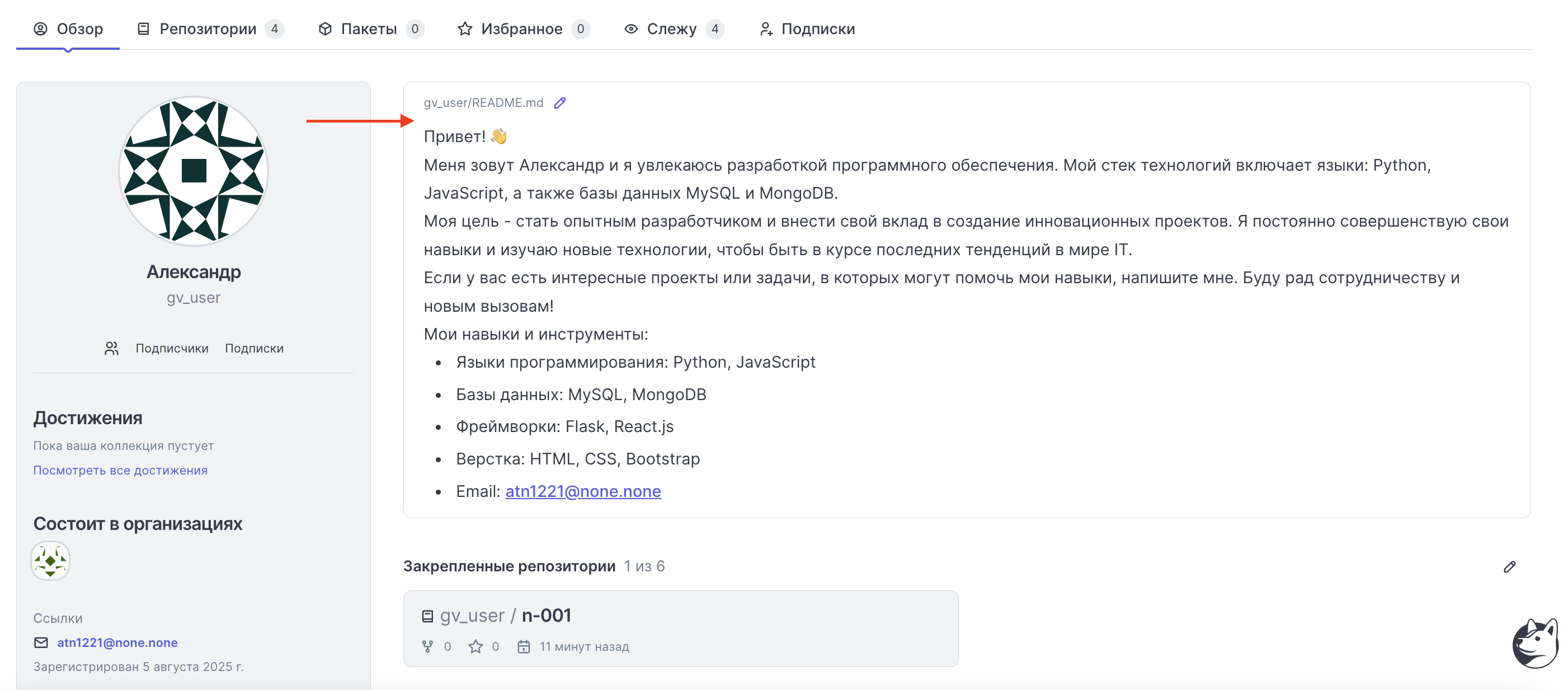Edit pinned repositories with pencil icon
Image resolution: width=1568 pixels, height=690 pixels.
pos(1509,566)
